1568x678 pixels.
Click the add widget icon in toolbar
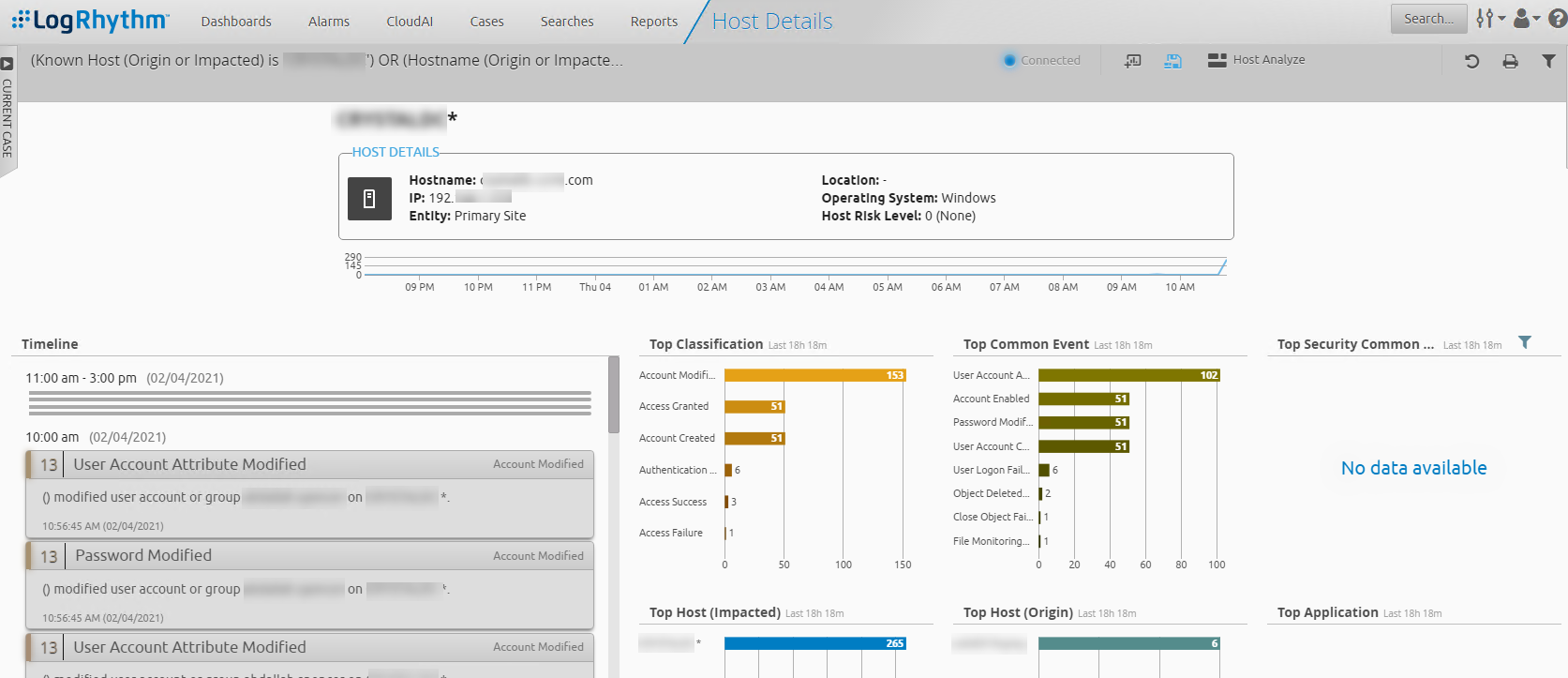coord(1132,61)
